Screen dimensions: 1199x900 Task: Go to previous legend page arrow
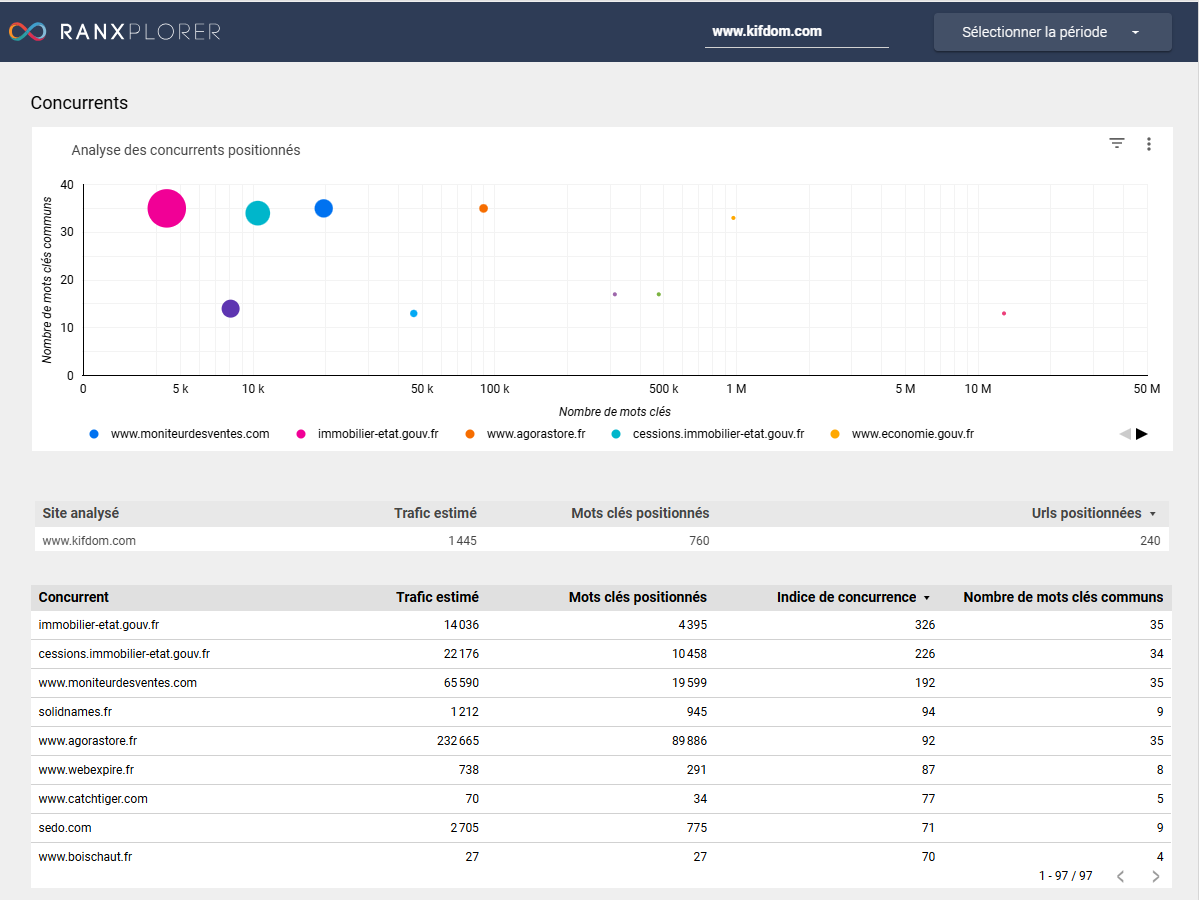(1125, 434)
